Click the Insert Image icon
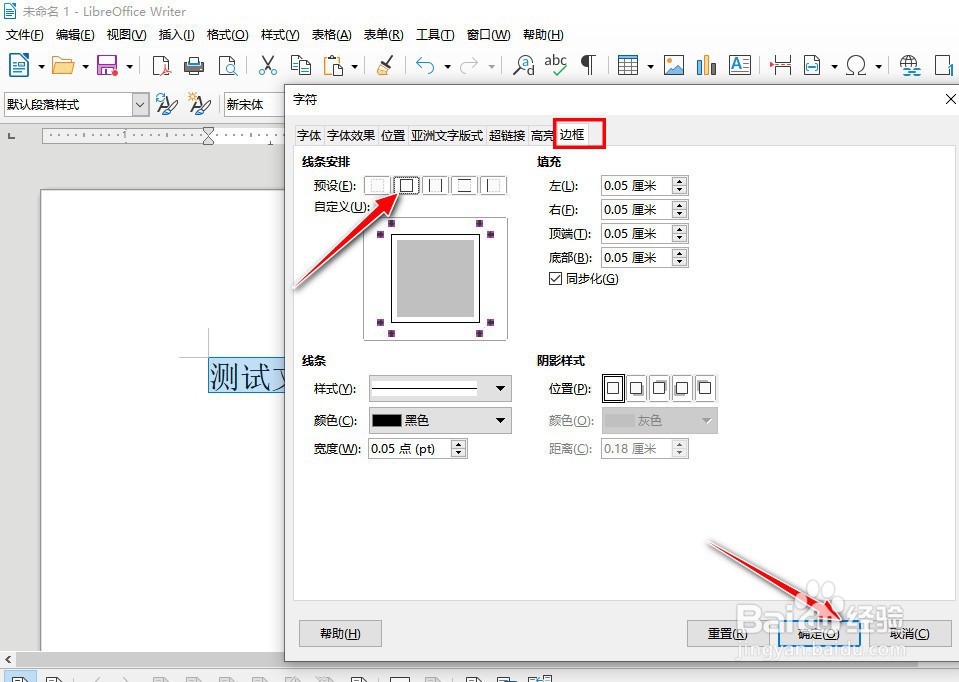The width and height of the screenshot is (959, 682). (674, 65)
